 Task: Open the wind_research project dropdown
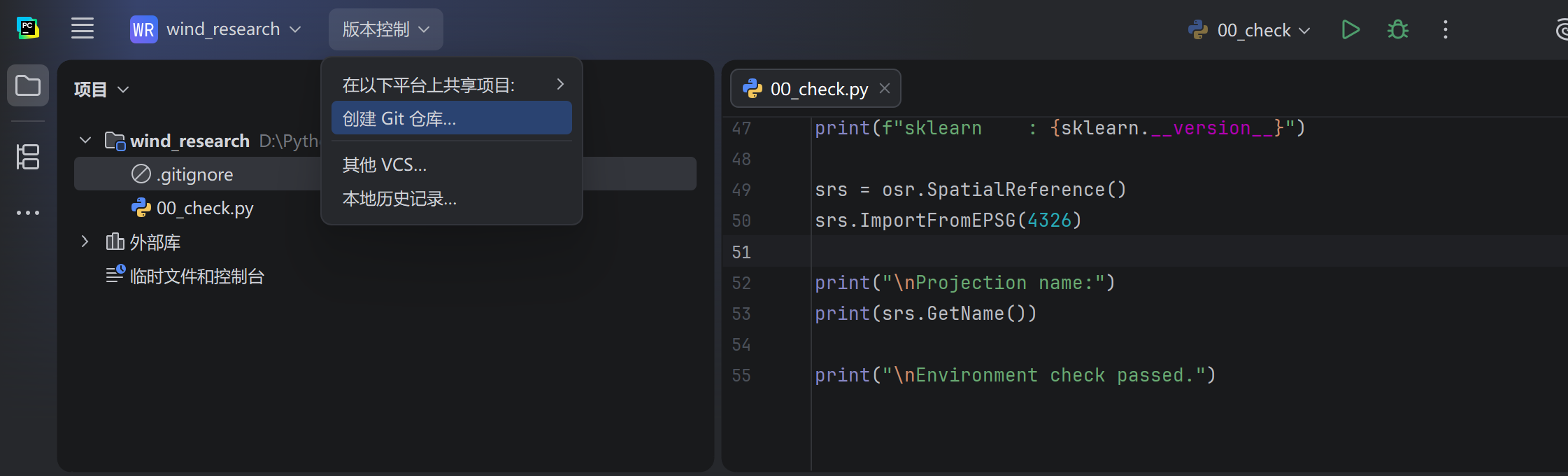pos(234,29)
